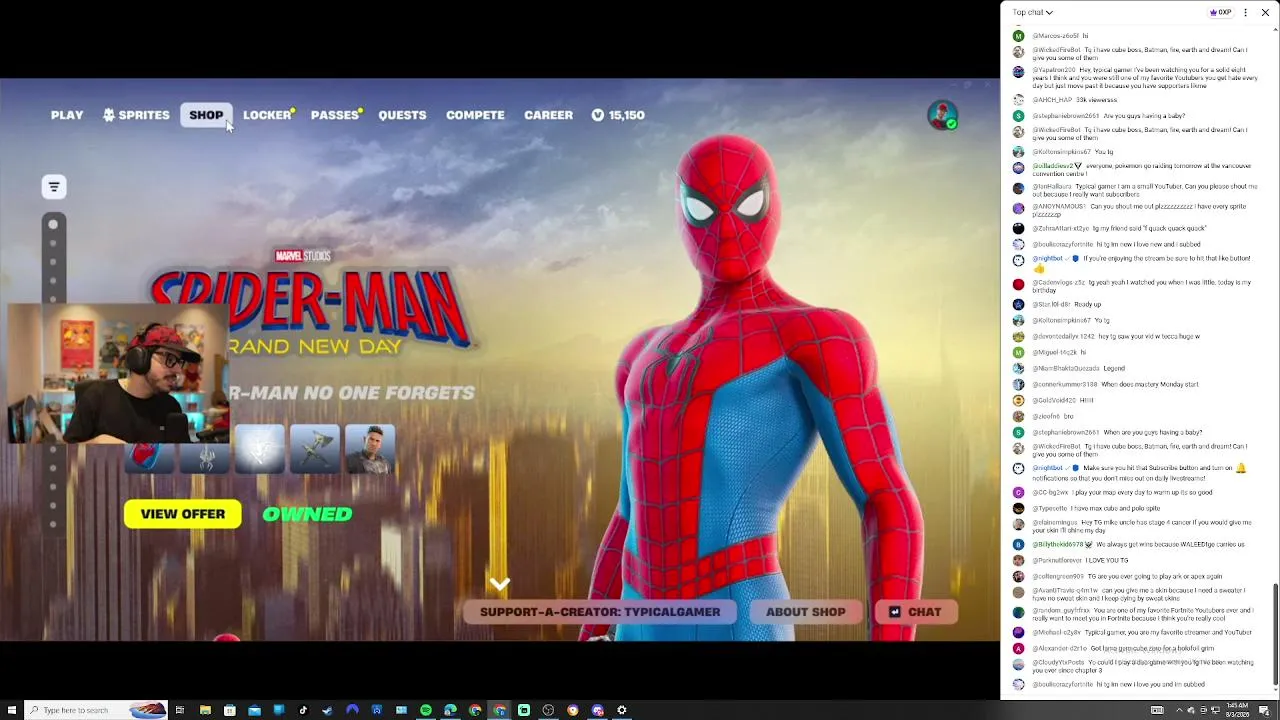1280x720 pixels.
Task: Select the masked character outfit thumbnail
Action: 370,449
